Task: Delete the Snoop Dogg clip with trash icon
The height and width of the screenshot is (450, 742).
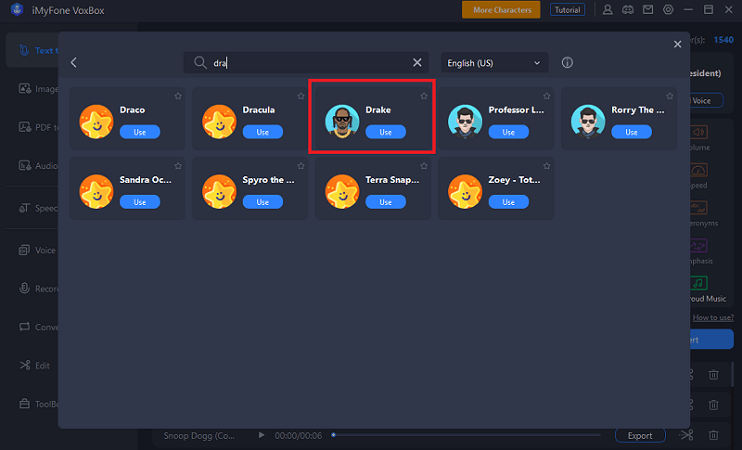Action: [x=713, y=435]
